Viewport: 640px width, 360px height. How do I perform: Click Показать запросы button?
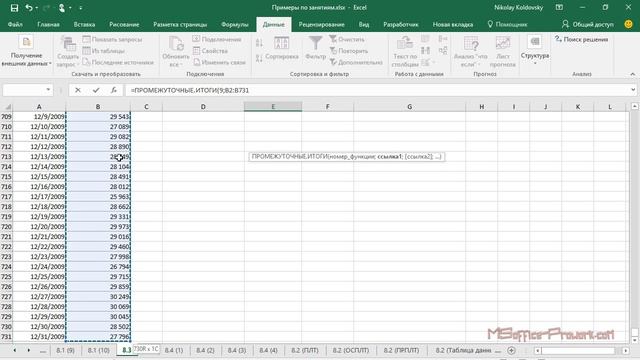pyautogui.click(x=112, y=40)
